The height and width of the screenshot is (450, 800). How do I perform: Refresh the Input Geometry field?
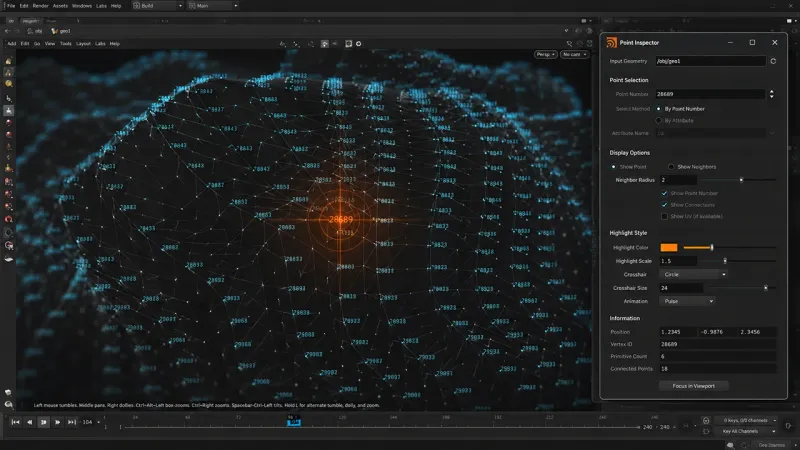click(x=773, y=61)
